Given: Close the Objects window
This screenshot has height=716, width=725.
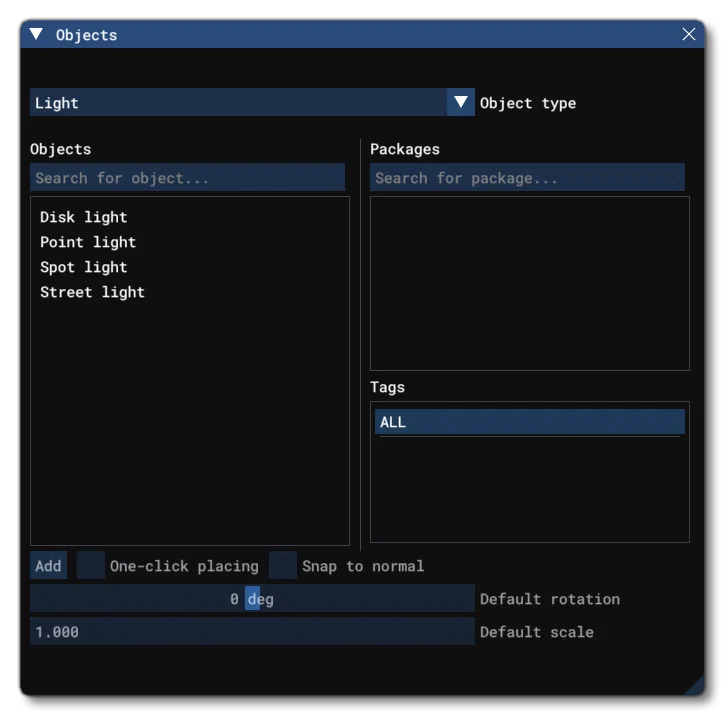Looking at the screenshot, I should point(688,34).
